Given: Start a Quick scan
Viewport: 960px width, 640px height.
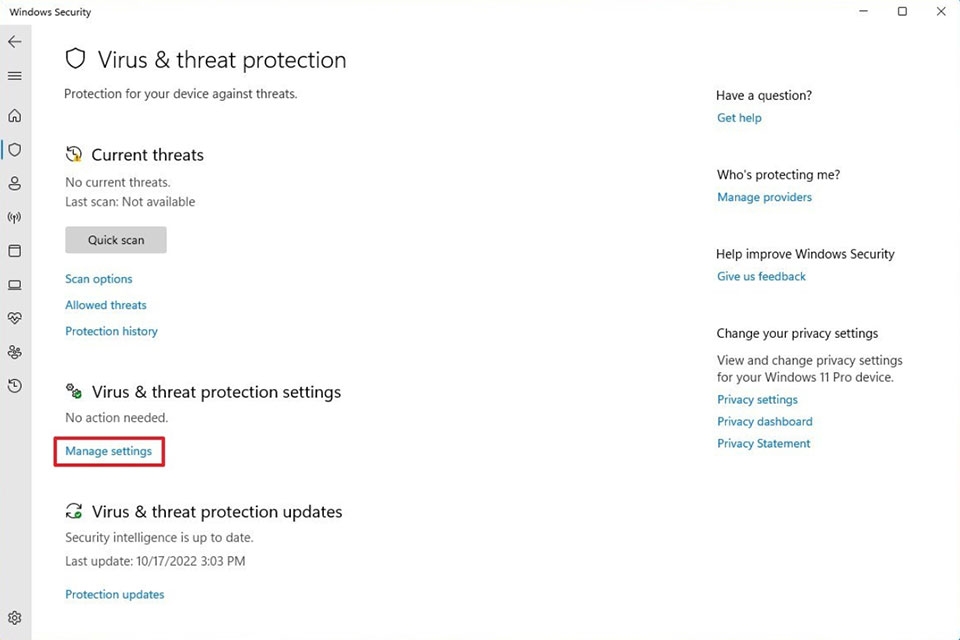Looking at the screenshot, I should (115, 240).
